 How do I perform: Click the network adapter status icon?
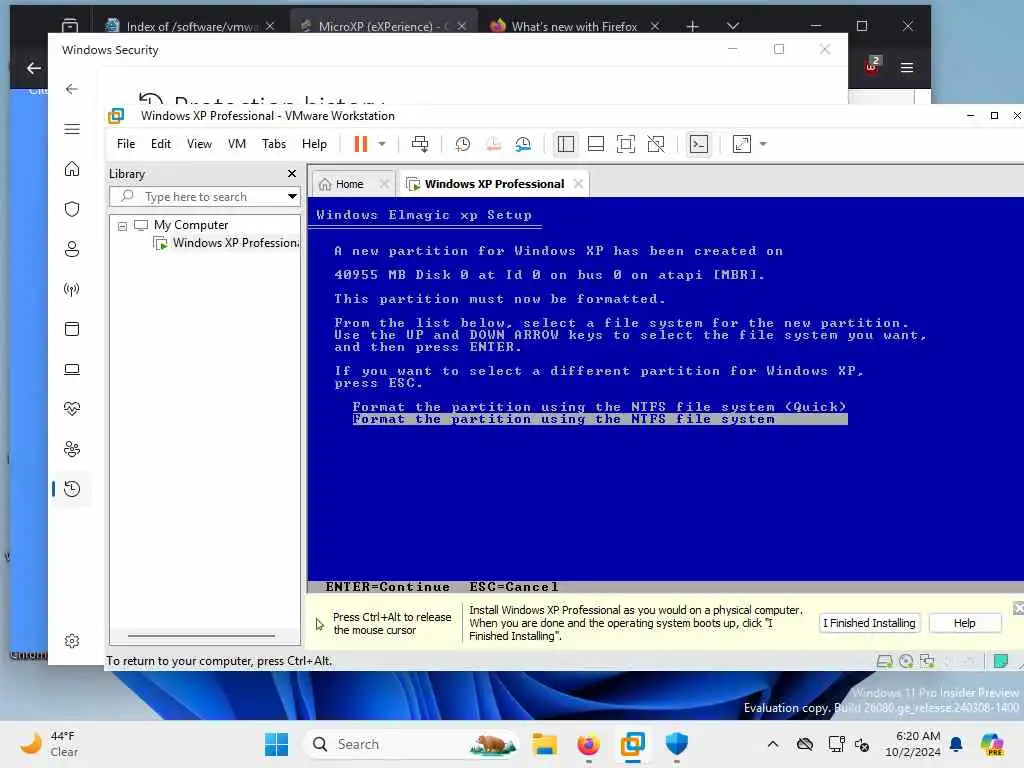click(x=927, y=661)
